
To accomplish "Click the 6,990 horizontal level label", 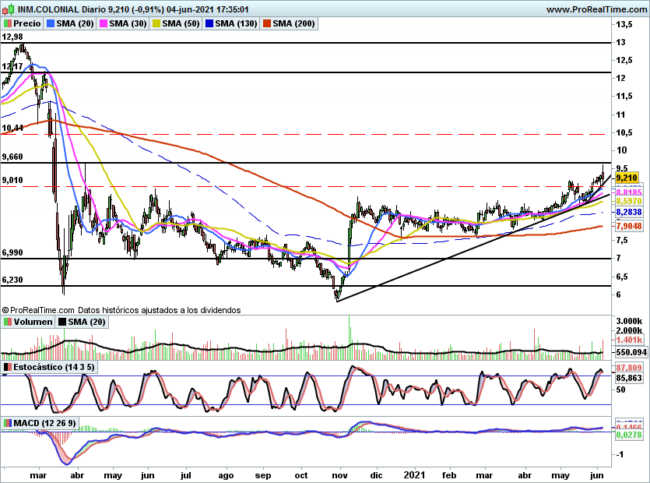I will (x=13, y=254).
